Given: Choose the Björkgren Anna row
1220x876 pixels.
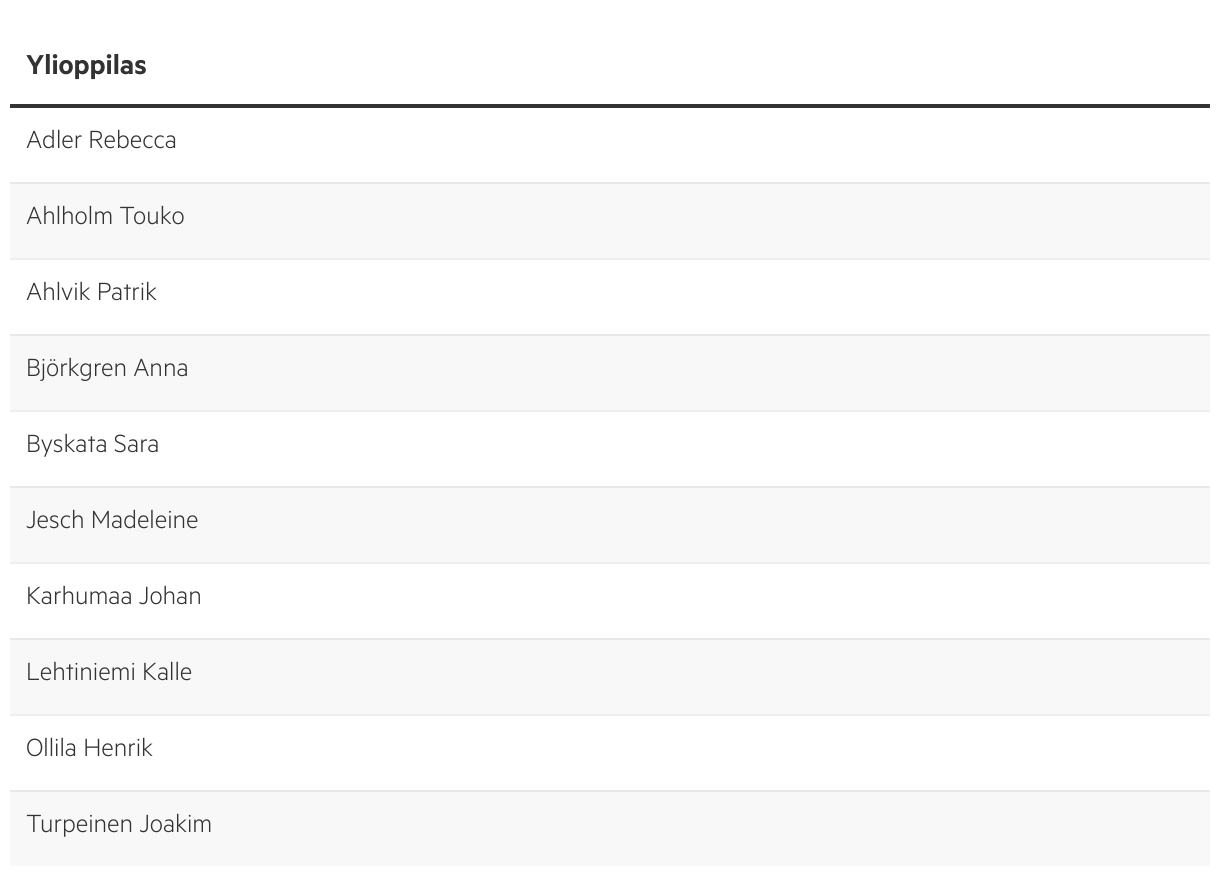Looking at the screenshot, I should click(x=107, y=368).
